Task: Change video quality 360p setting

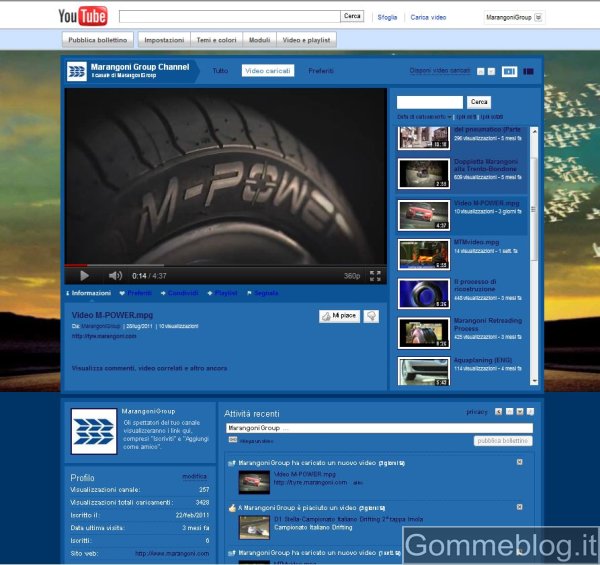Action: [x=352, y=276]
